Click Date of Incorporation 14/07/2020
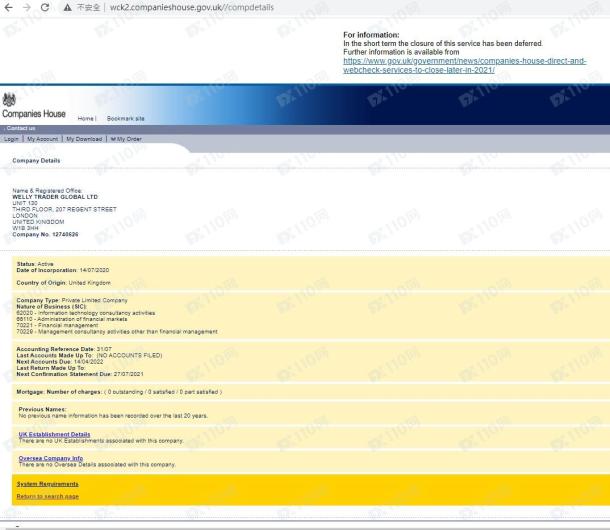 point(63,270)
